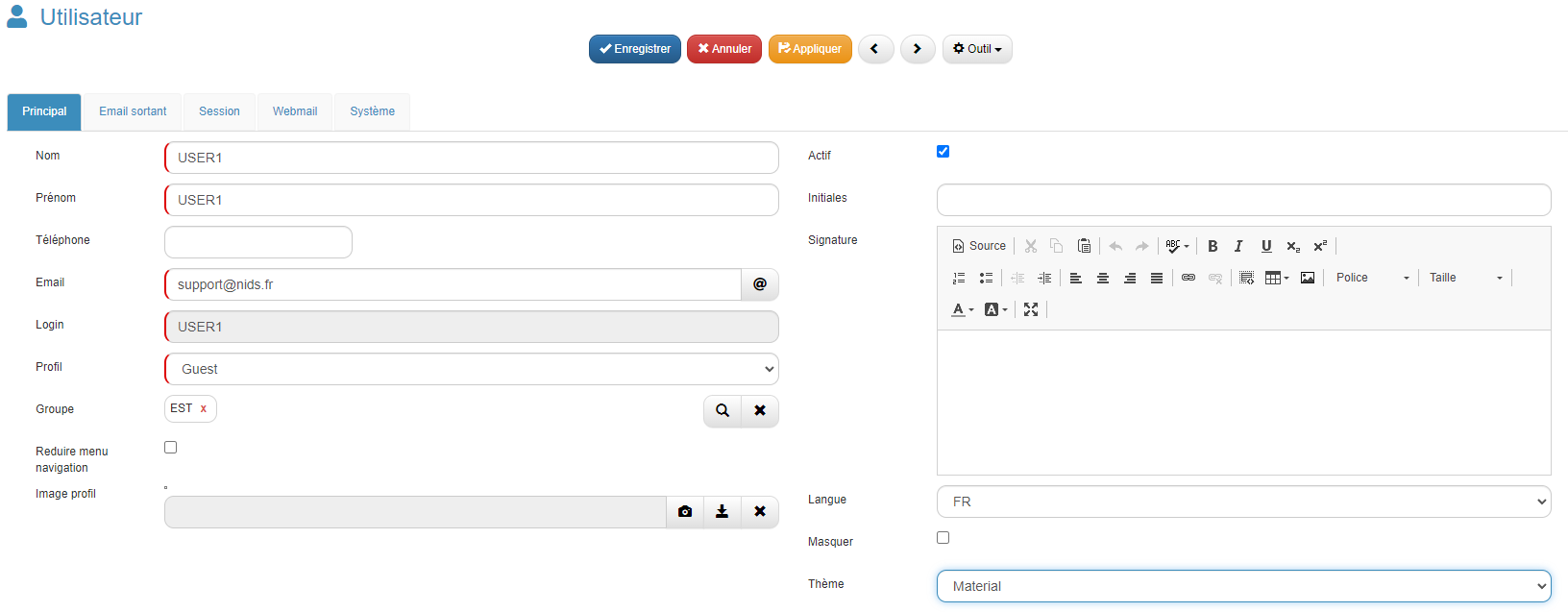Click the Redo arrow icon
The height and width of the screenshot is (612, 1568).
(x=1142, y=246)
